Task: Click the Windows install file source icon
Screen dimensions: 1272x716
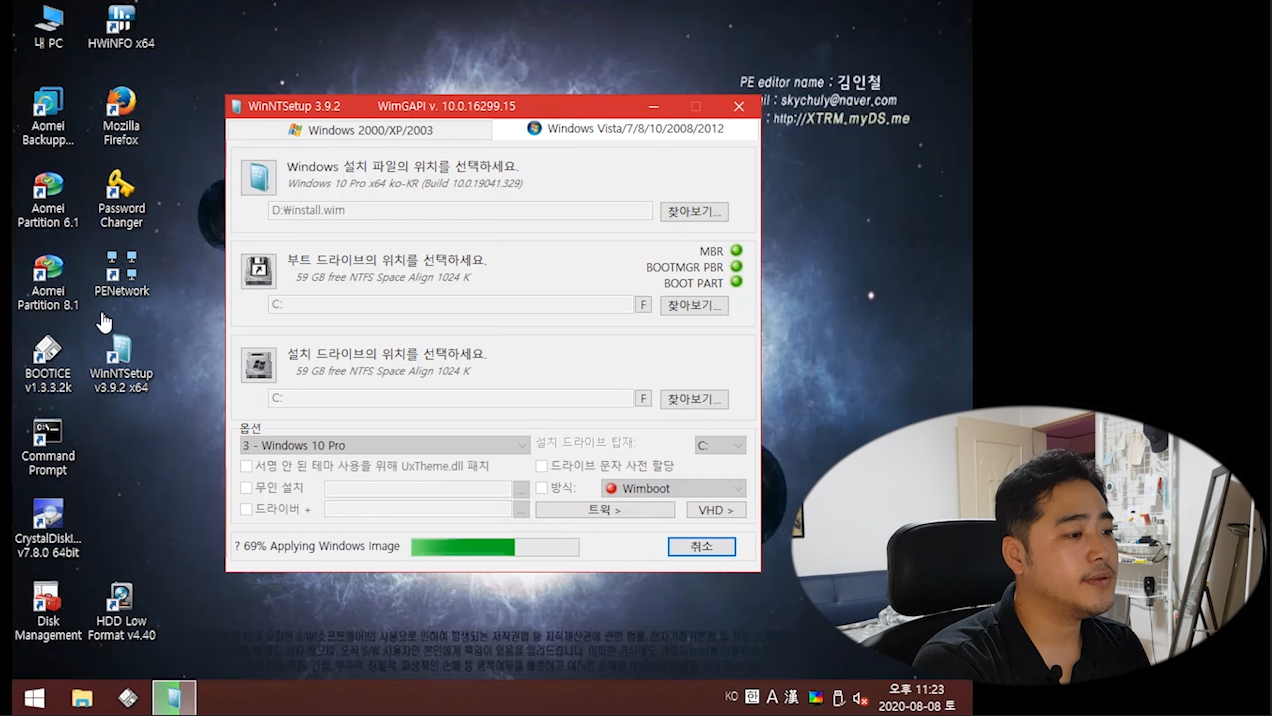Action: [x=259, y=177]
